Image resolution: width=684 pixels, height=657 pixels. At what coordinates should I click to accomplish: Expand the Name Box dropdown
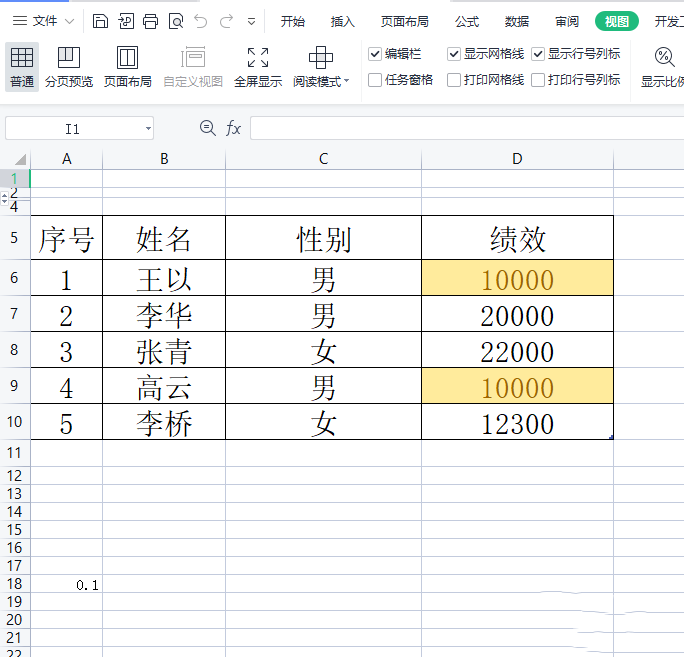pos(148,129)
